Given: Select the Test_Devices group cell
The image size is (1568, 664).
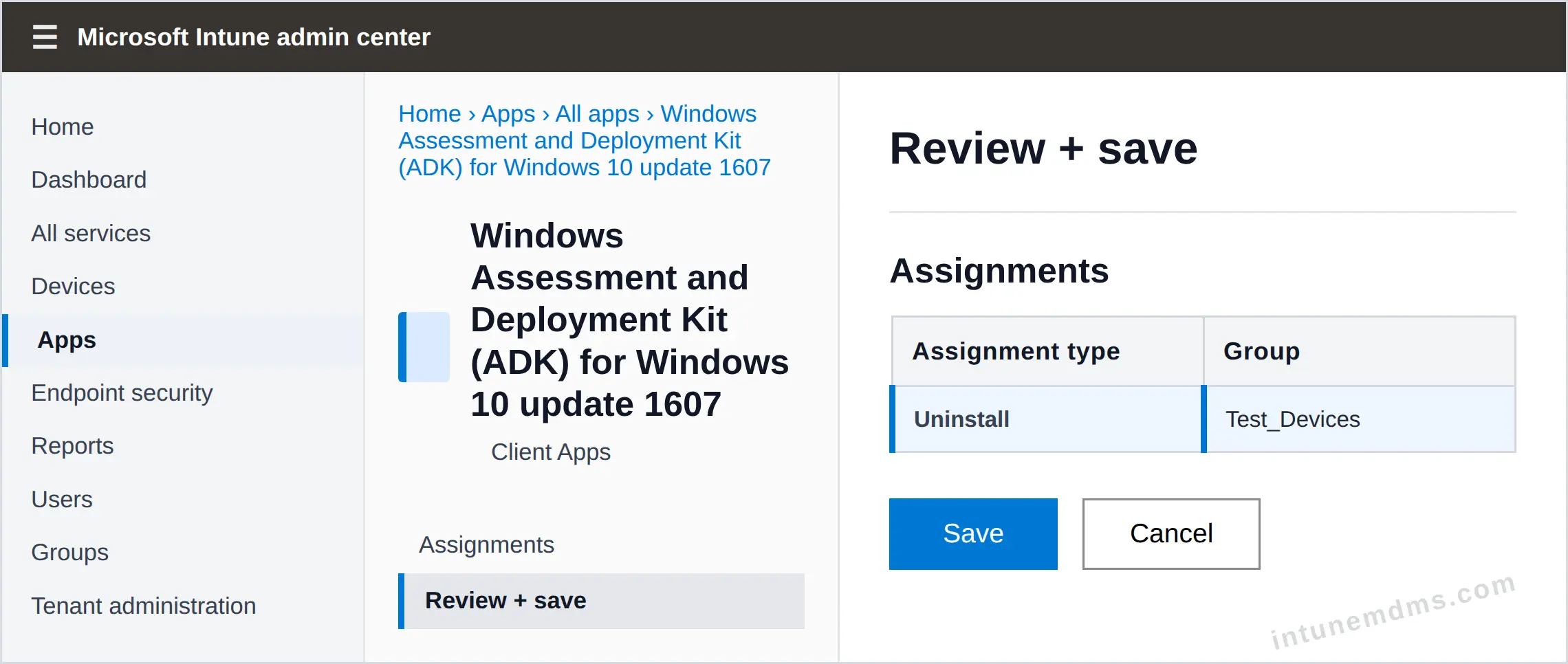Looking at the screenshot, I should [1358, 419].
